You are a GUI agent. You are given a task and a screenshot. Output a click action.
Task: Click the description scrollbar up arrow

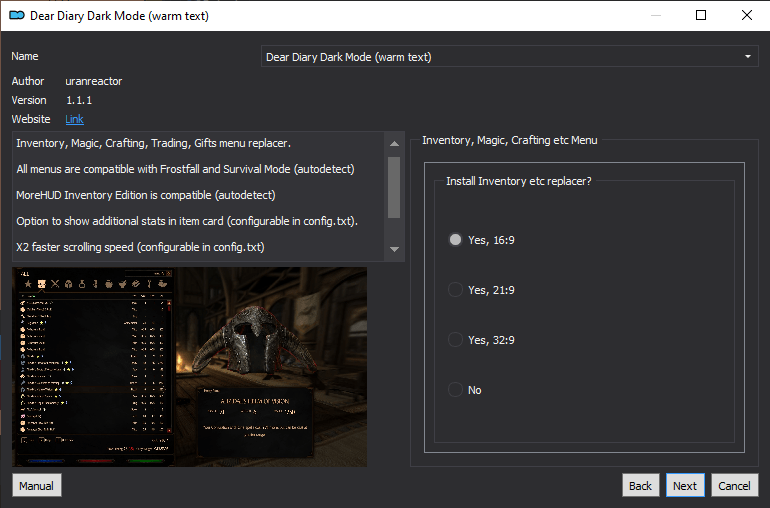coord(394,143)
